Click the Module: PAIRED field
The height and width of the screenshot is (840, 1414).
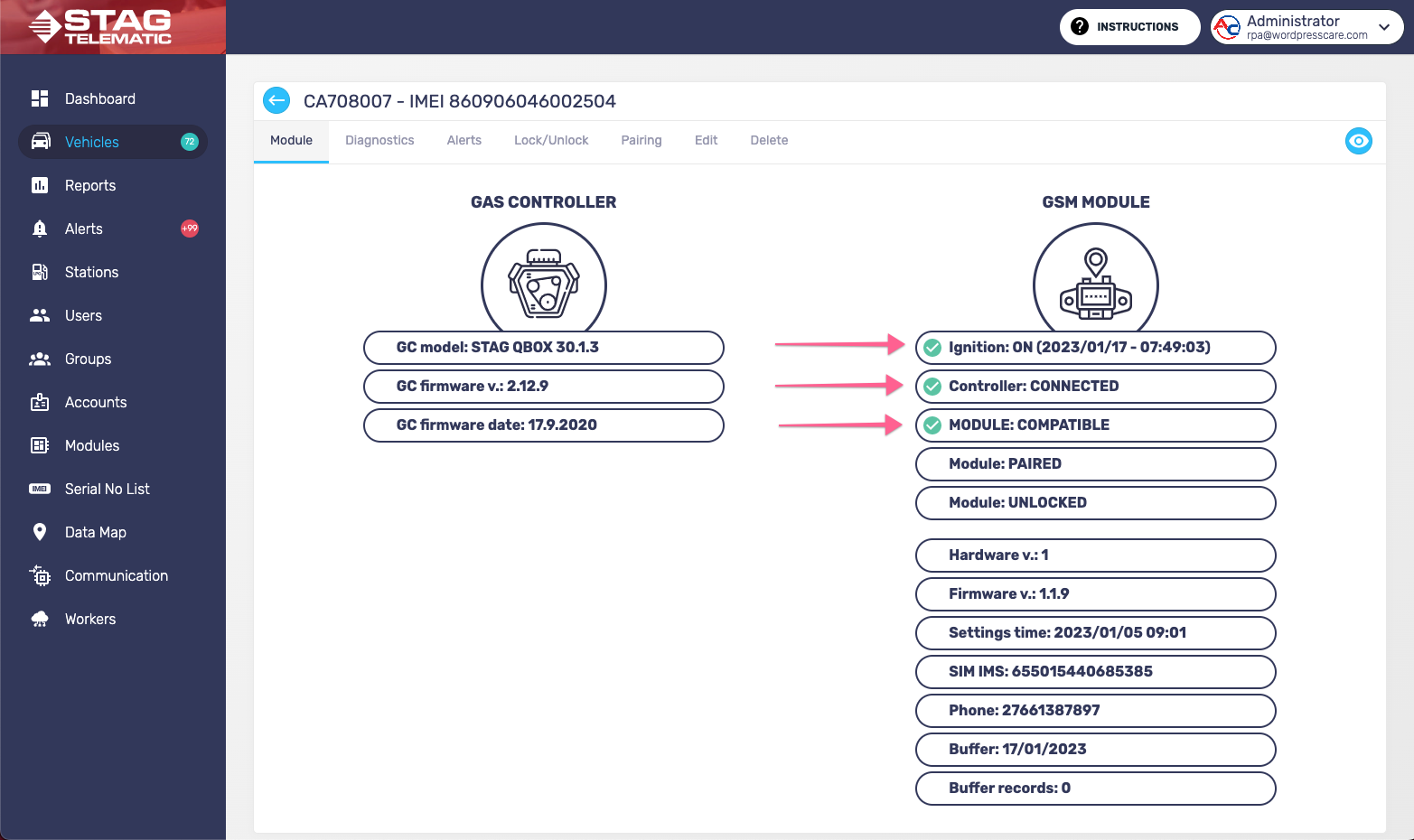click(1096, 464)
